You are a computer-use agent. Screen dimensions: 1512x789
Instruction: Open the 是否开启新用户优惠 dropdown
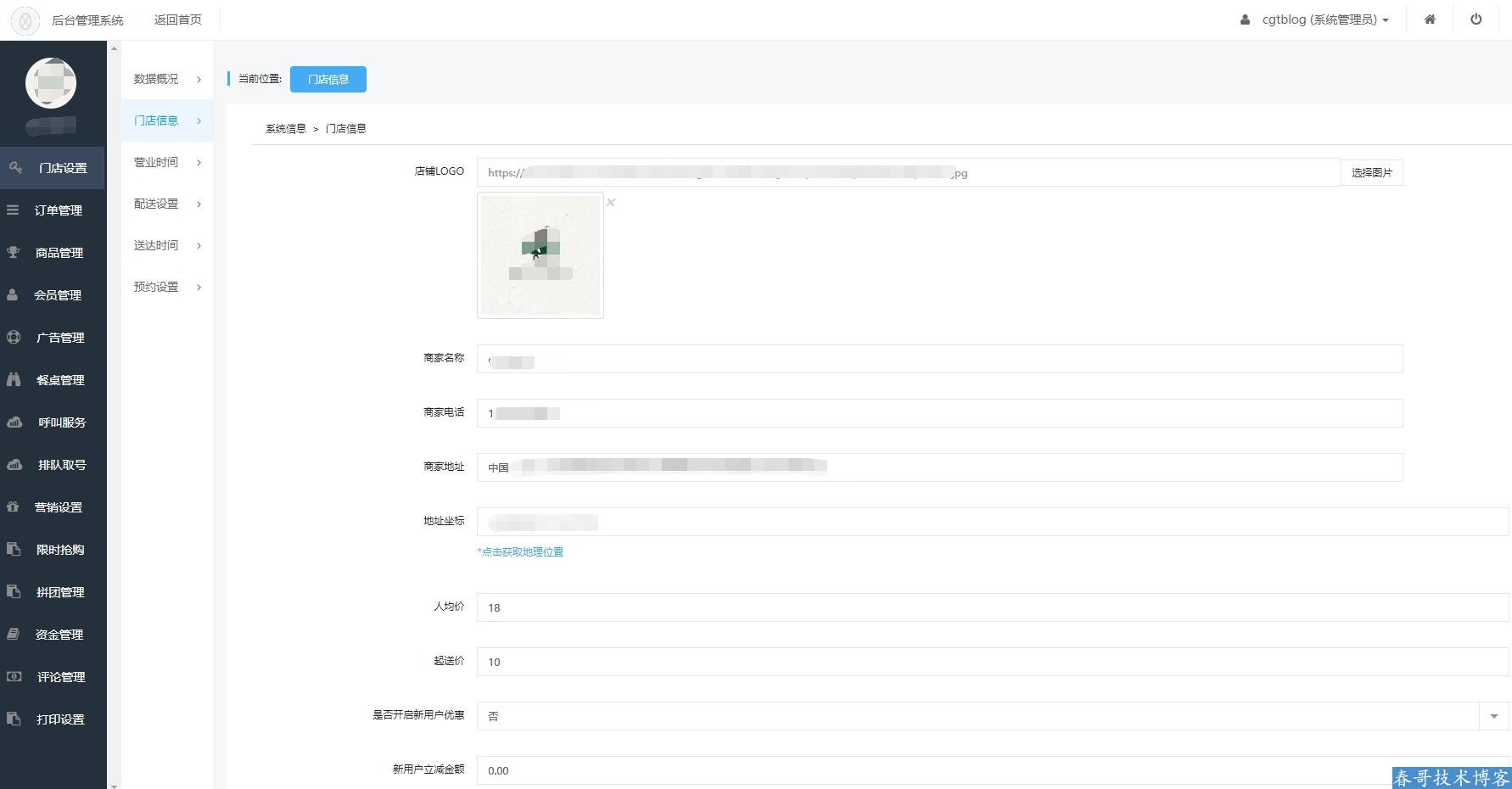(x=1493, y=716)
